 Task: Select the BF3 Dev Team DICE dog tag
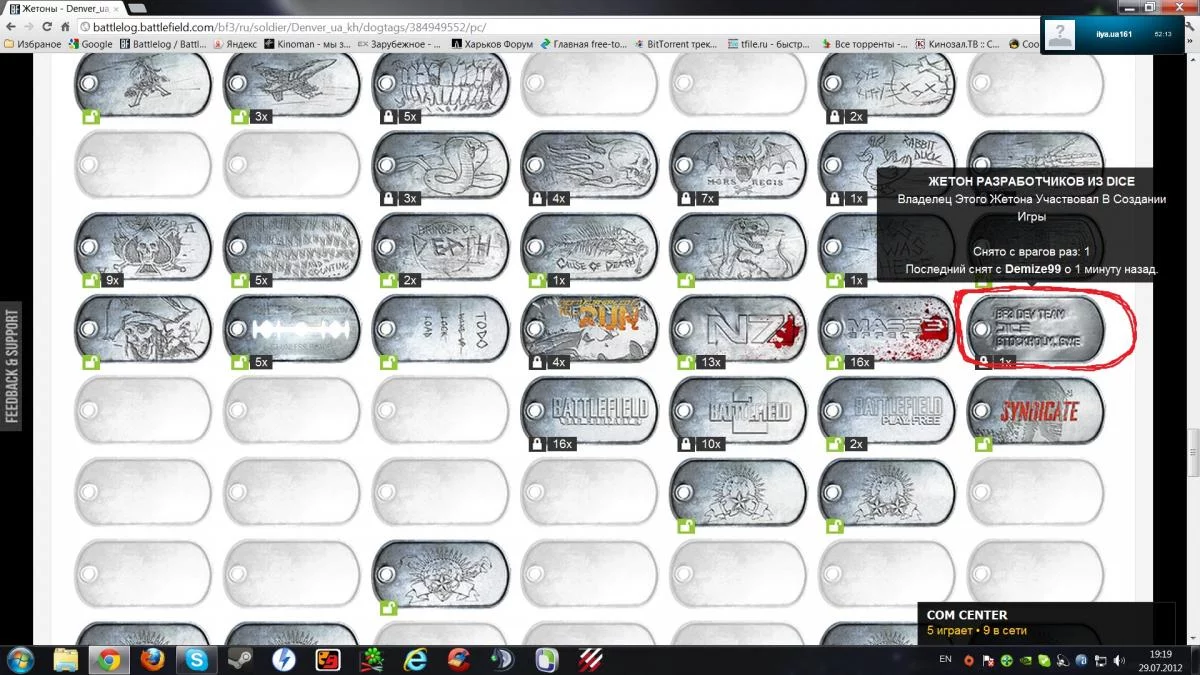(x=1036, y=328)
